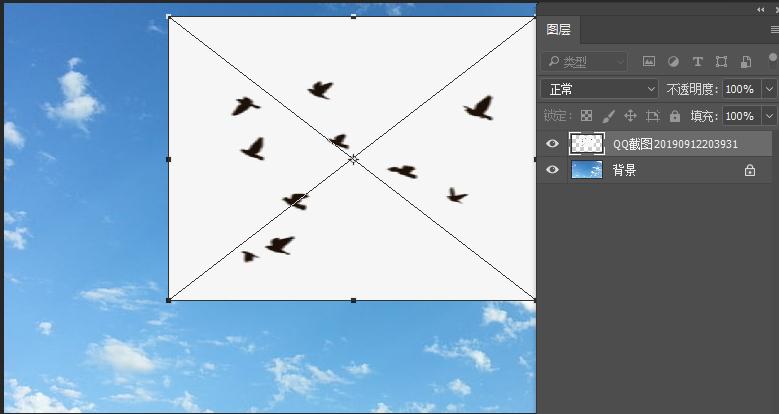This screenshot has width=779, height=414.
Task: Select the shape layer filter icon
Action: [x=721, y=62]
